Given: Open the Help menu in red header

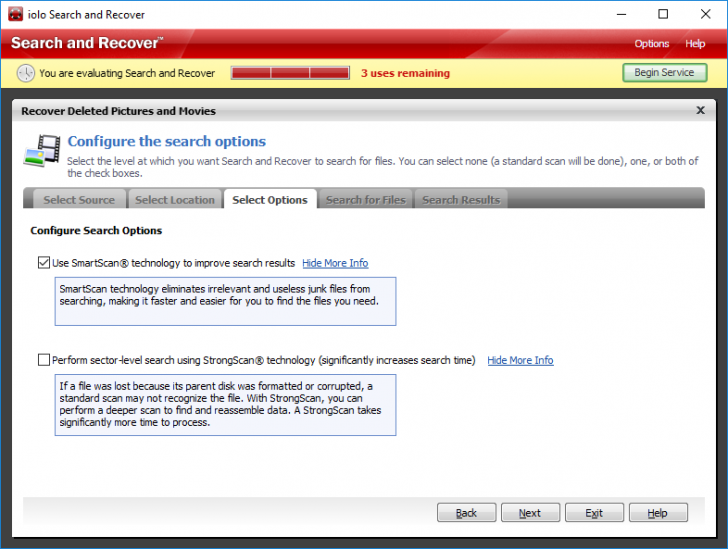Looking at the screenshot, I should [x=695, y=44].
